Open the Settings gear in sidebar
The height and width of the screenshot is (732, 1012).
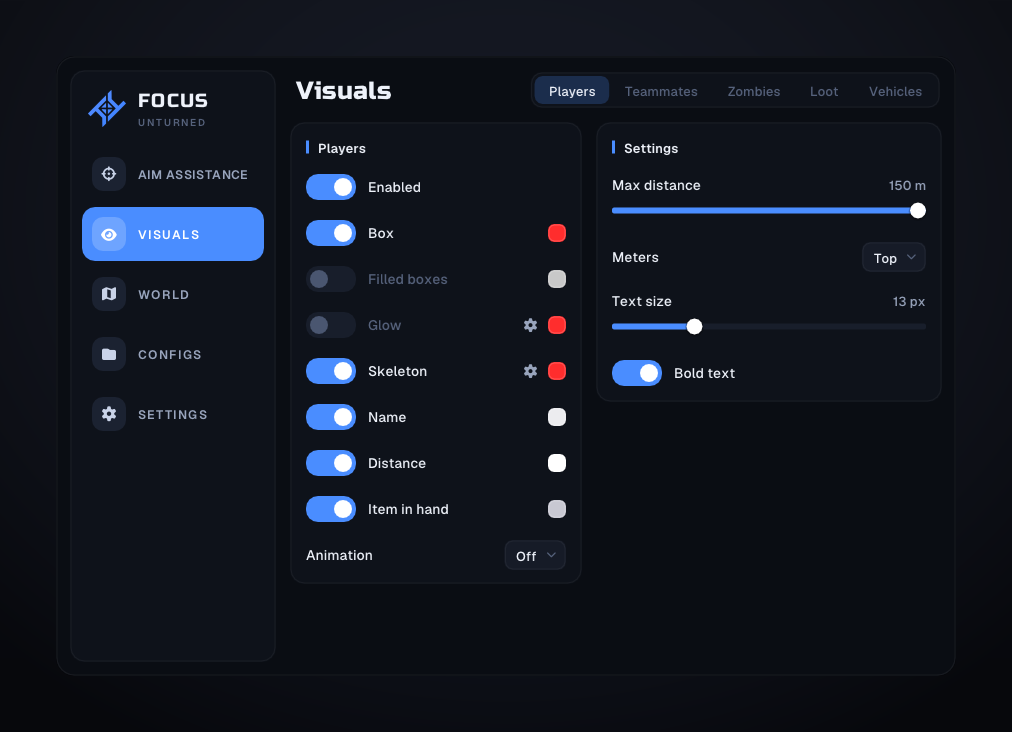point(108,414)
